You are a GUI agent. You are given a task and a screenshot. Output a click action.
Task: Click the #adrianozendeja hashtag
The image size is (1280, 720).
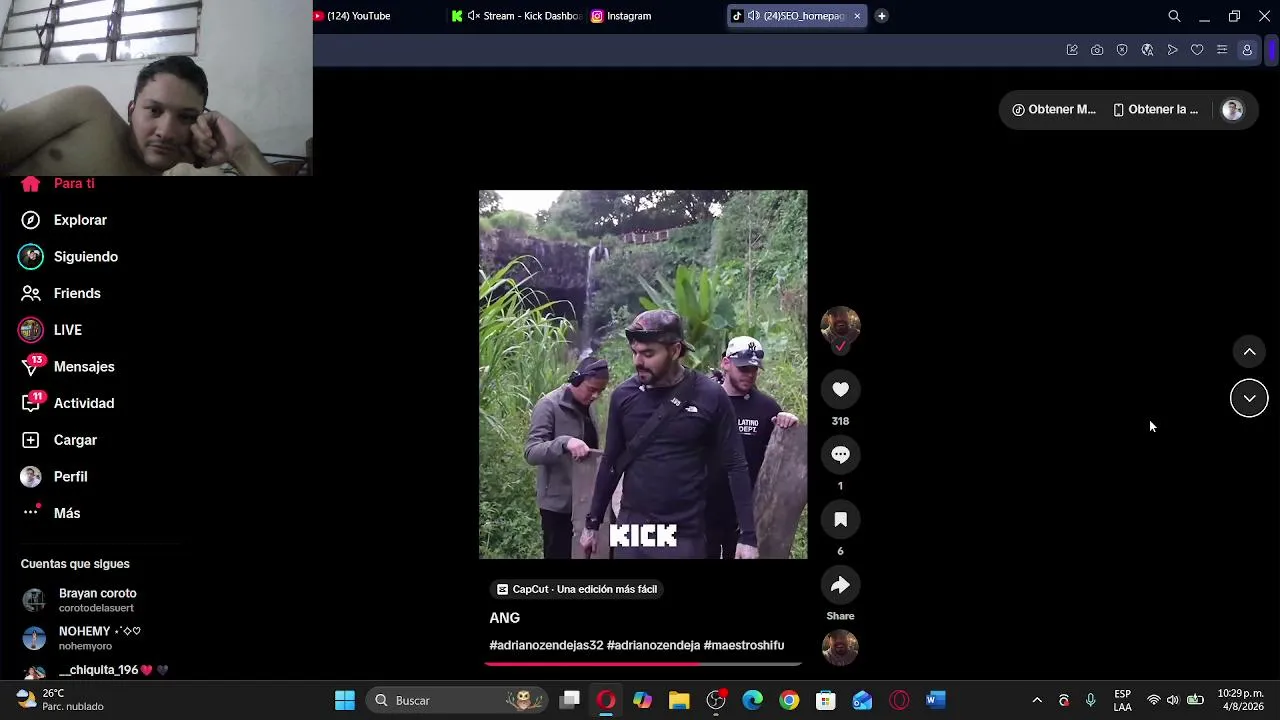[x=654, y=646]
